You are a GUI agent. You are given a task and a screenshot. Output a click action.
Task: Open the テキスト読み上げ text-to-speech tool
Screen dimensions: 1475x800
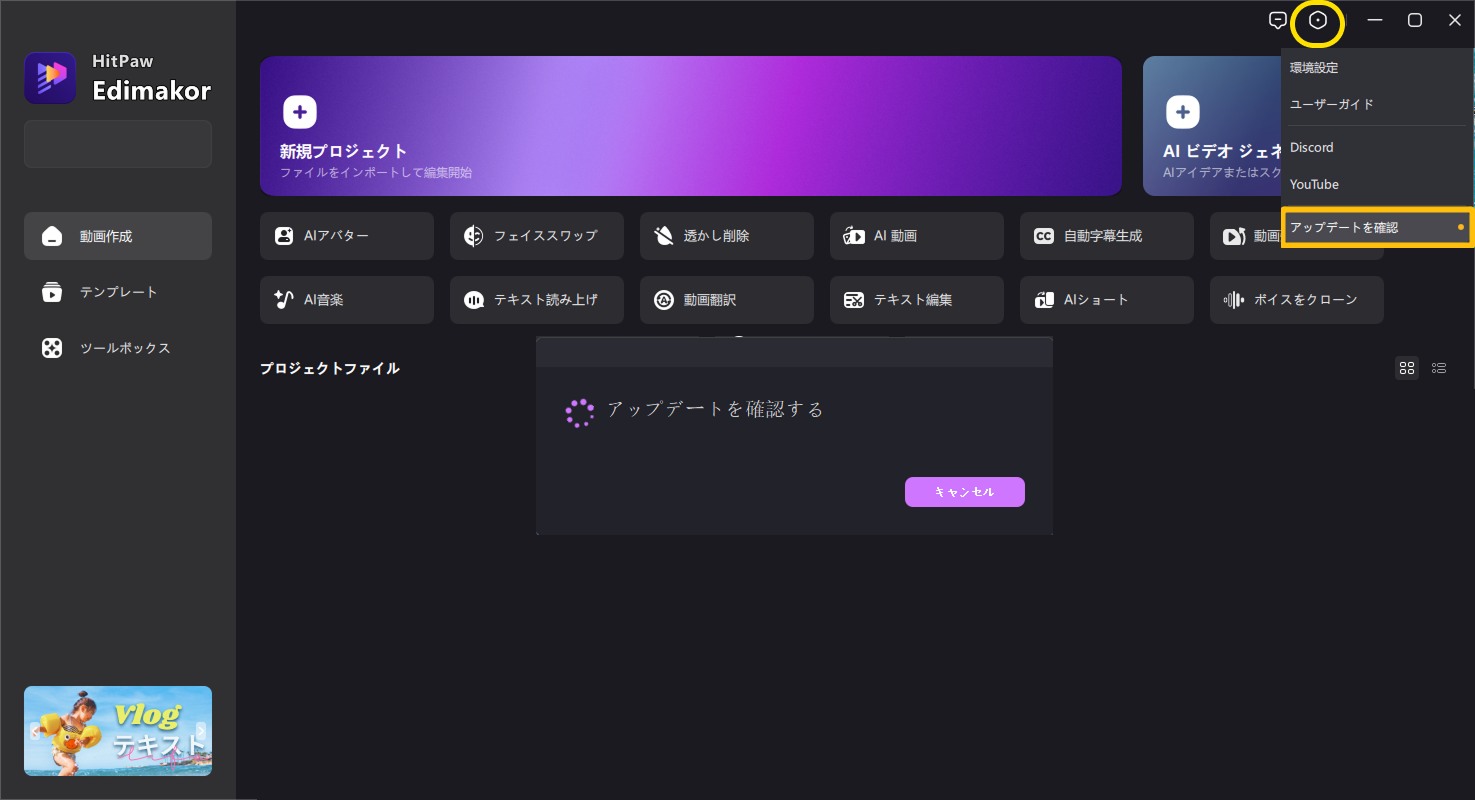coord(536,299)
